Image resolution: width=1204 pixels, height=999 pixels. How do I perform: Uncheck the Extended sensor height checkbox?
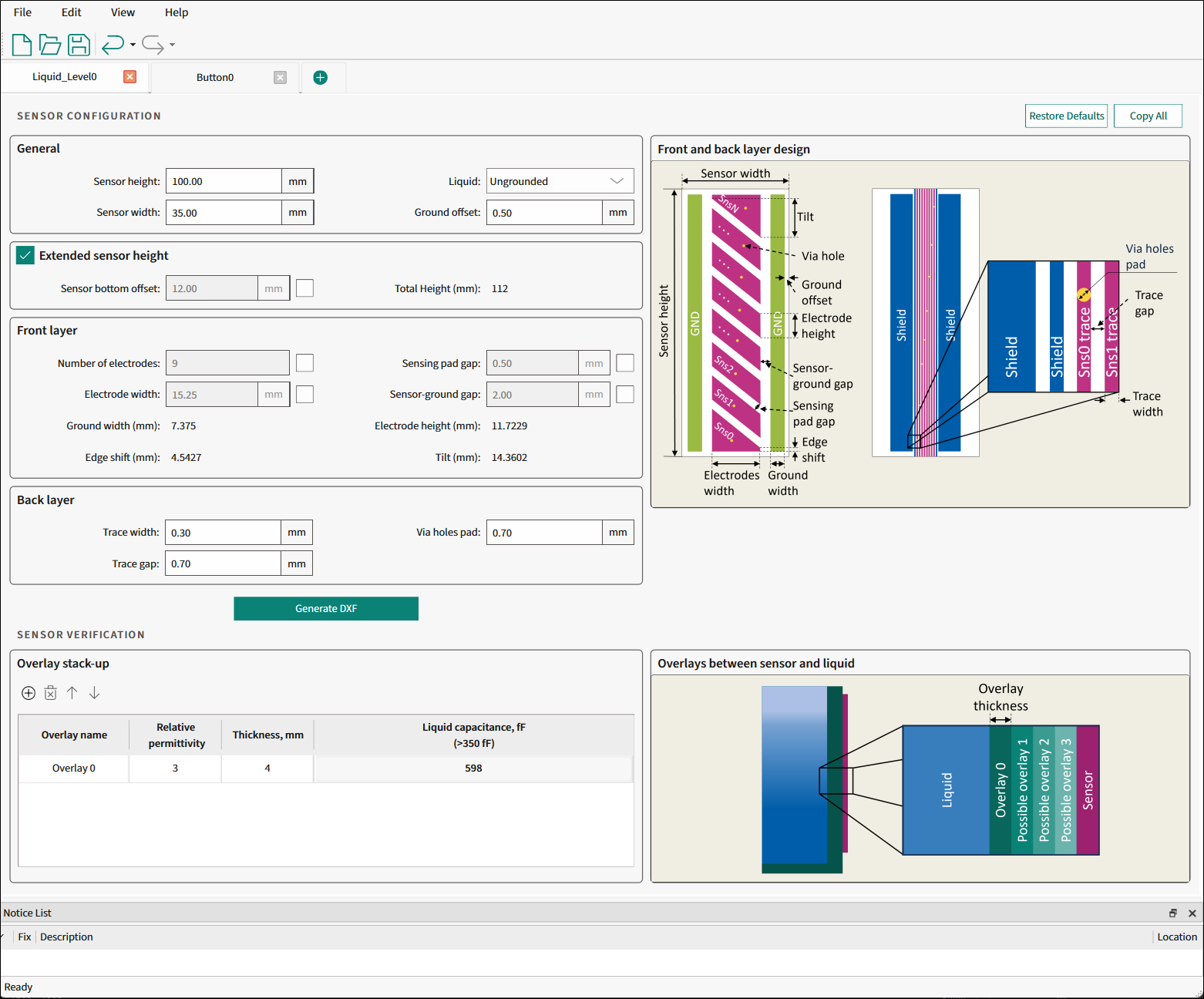pyautogui.click(x=25, y=256)
